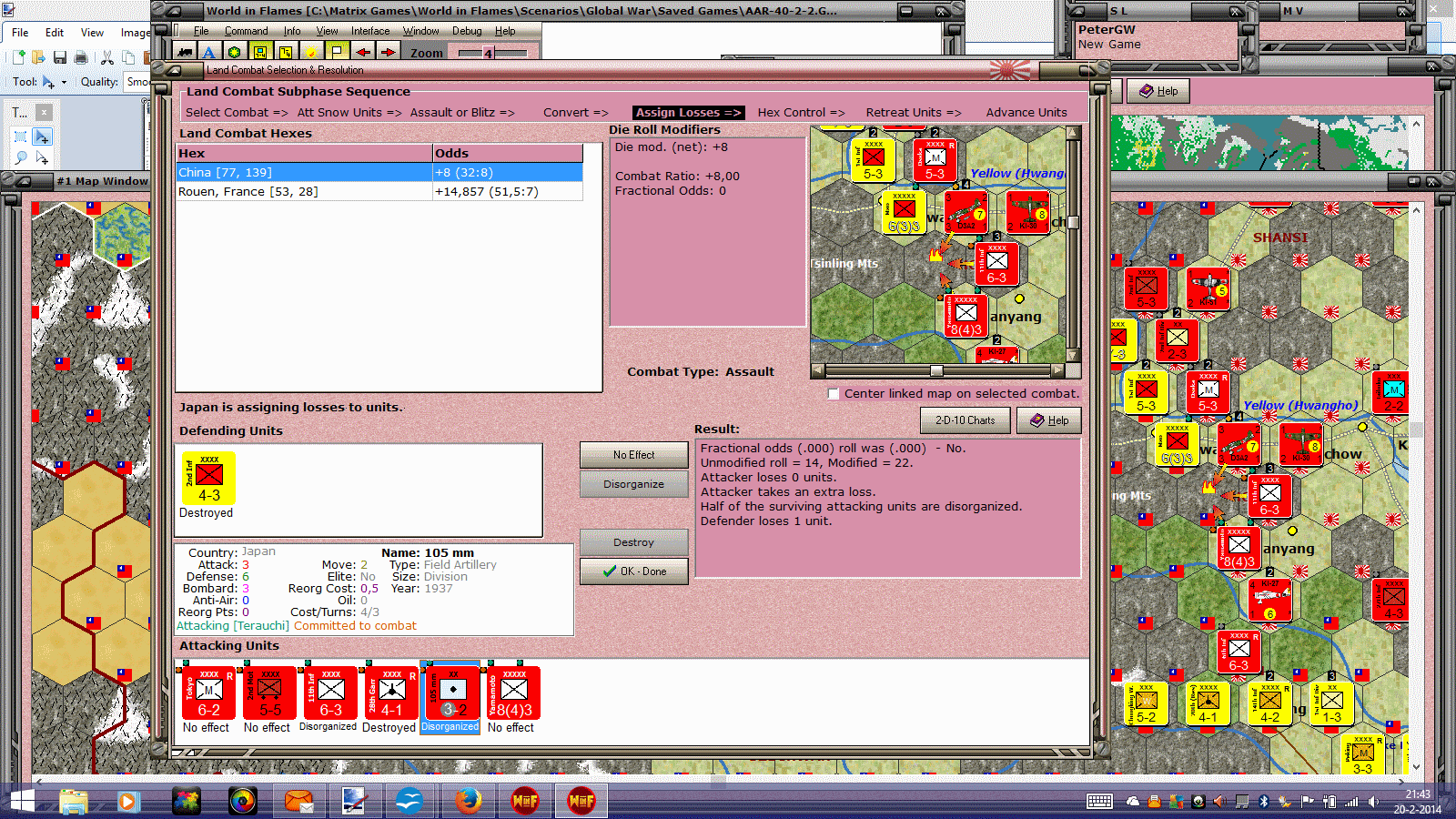Click the +14,857 (51,5:7) odds cell
Image resolution: width=1456 pixels, height=819 pixels.
click(507, 192)
